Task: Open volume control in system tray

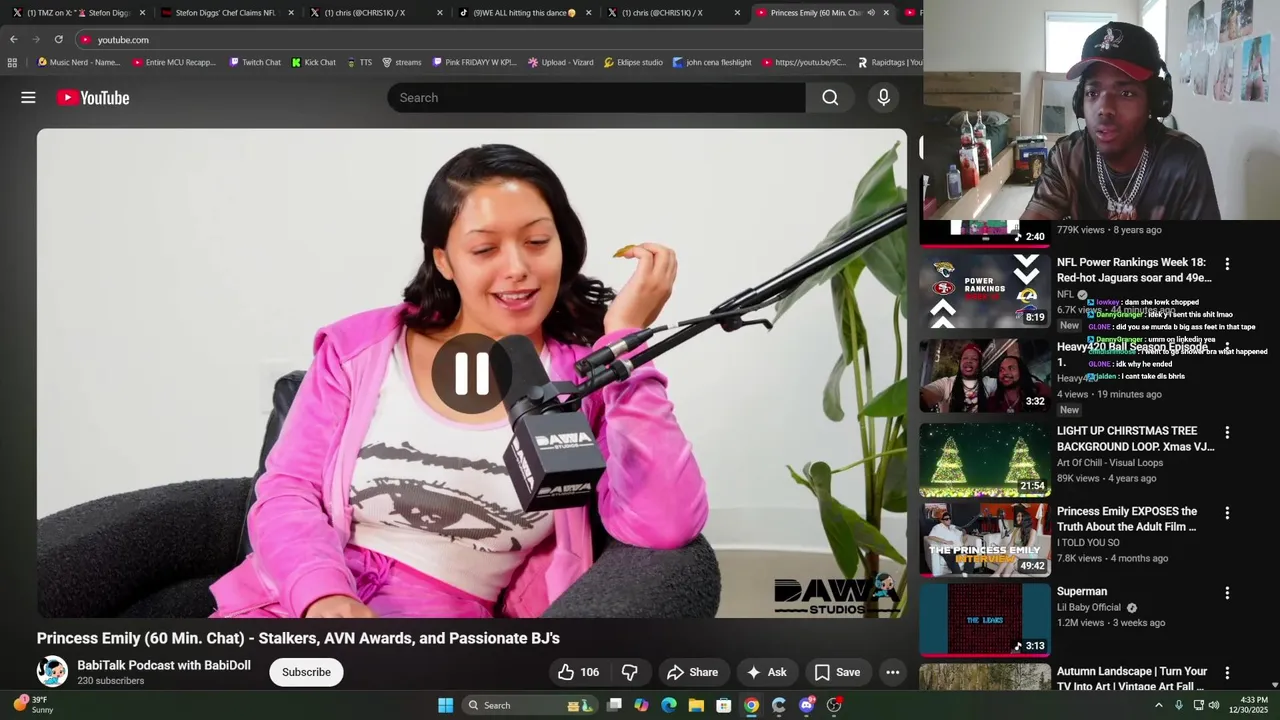Action: point(1214,705)
